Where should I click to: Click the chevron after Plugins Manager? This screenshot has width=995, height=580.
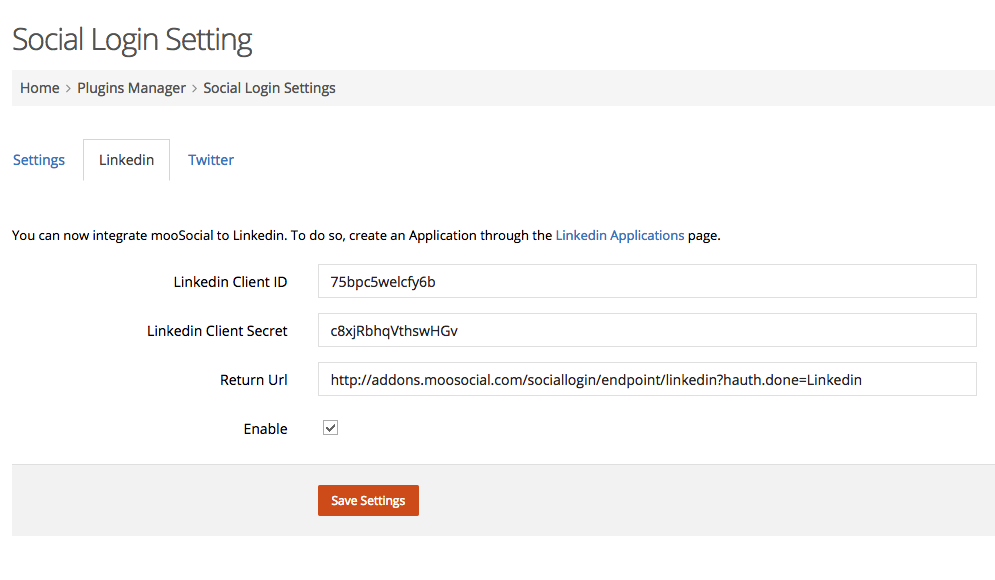(x=195, y=89)
